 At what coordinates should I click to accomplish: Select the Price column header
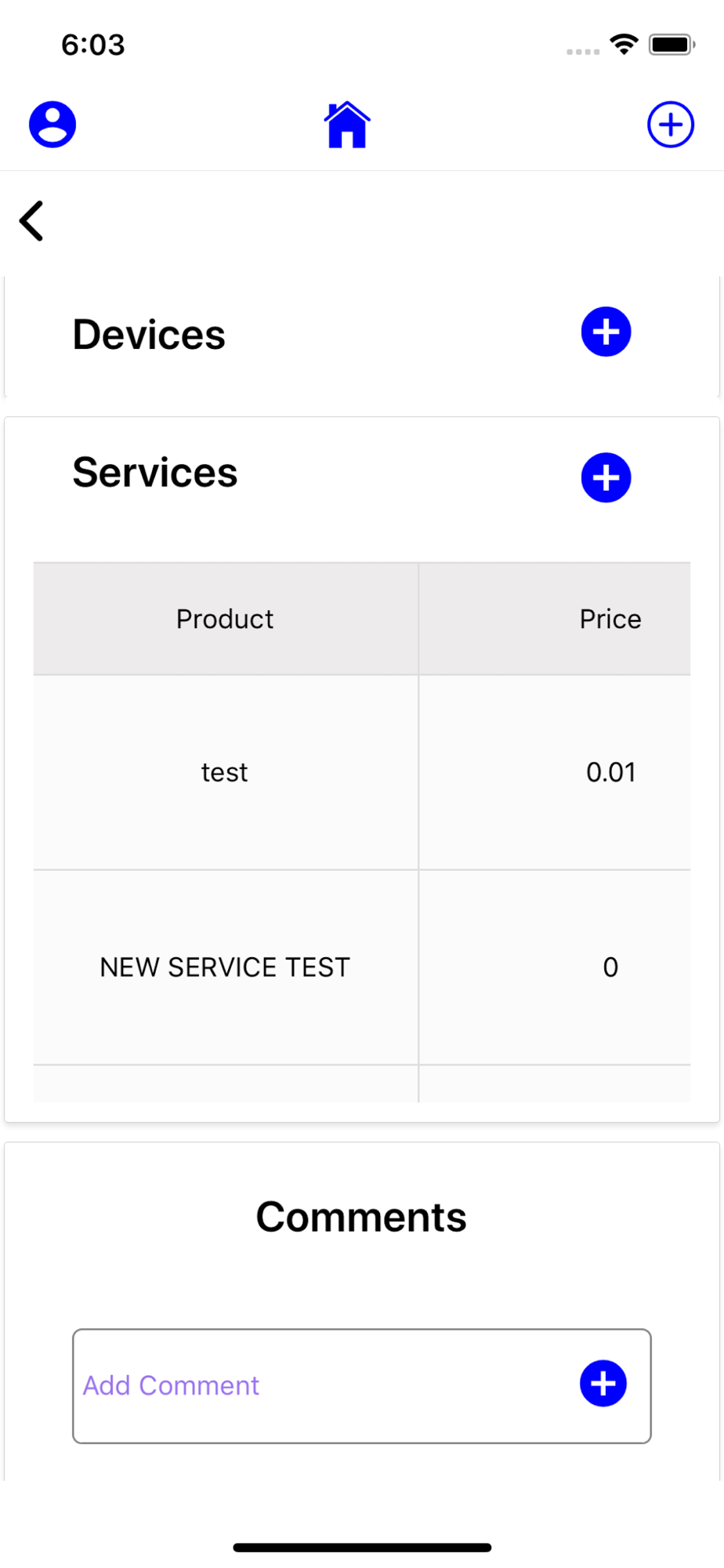point(610,619)
